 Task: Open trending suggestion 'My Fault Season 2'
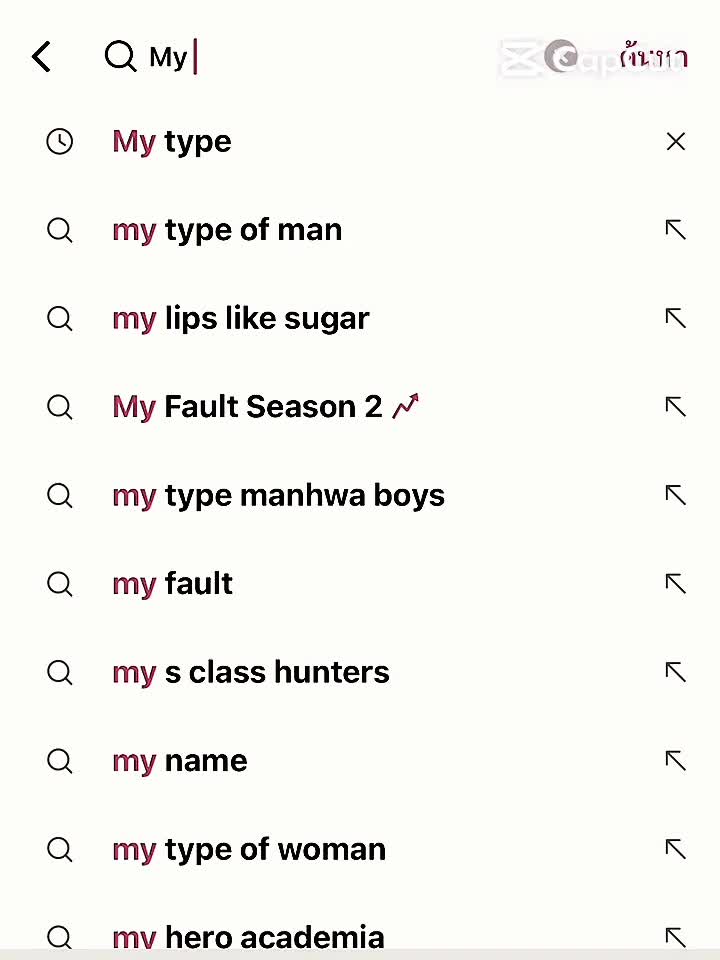(x=248, y=407)
